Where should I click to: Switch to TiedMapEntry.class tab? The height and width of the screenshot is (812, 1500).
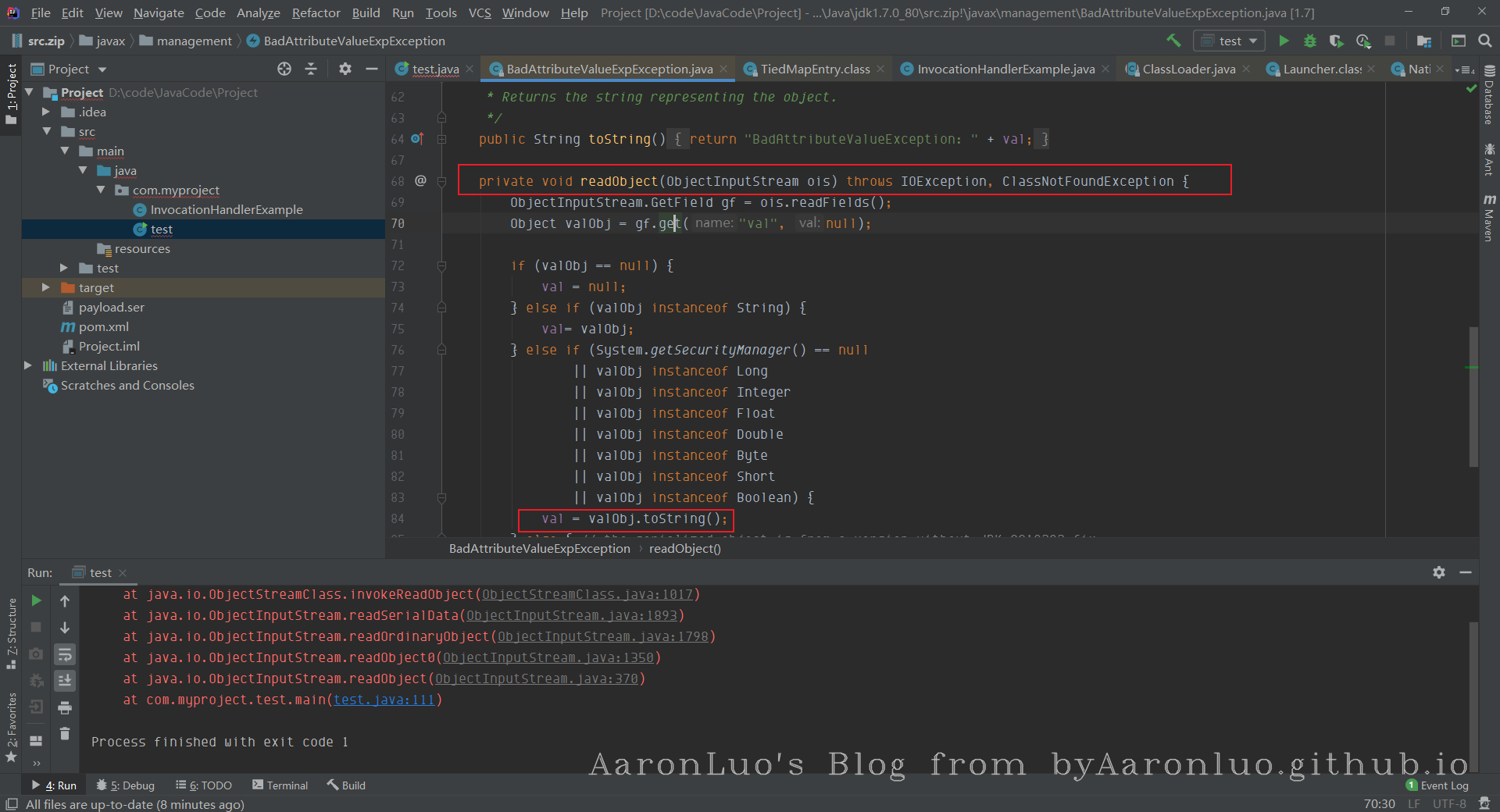point(814,69)
